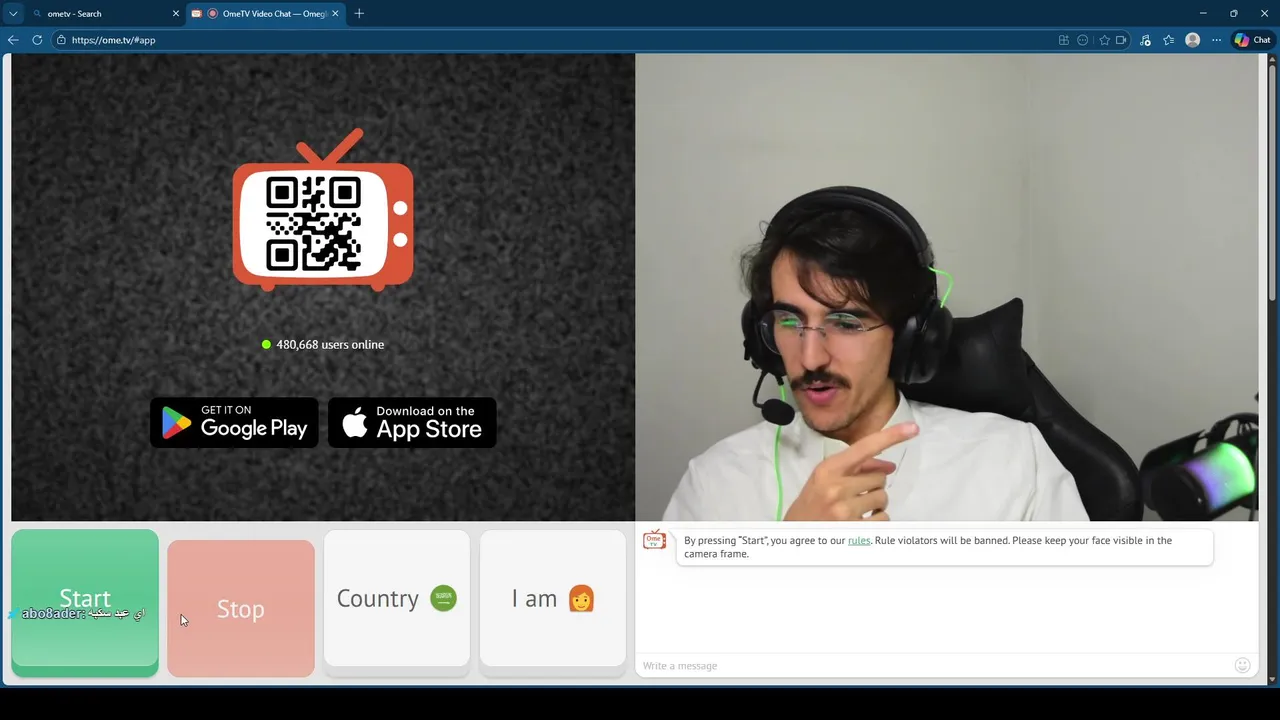Click the QR code TV logo
Screen dimensions: 1280x720
[323, 210]
